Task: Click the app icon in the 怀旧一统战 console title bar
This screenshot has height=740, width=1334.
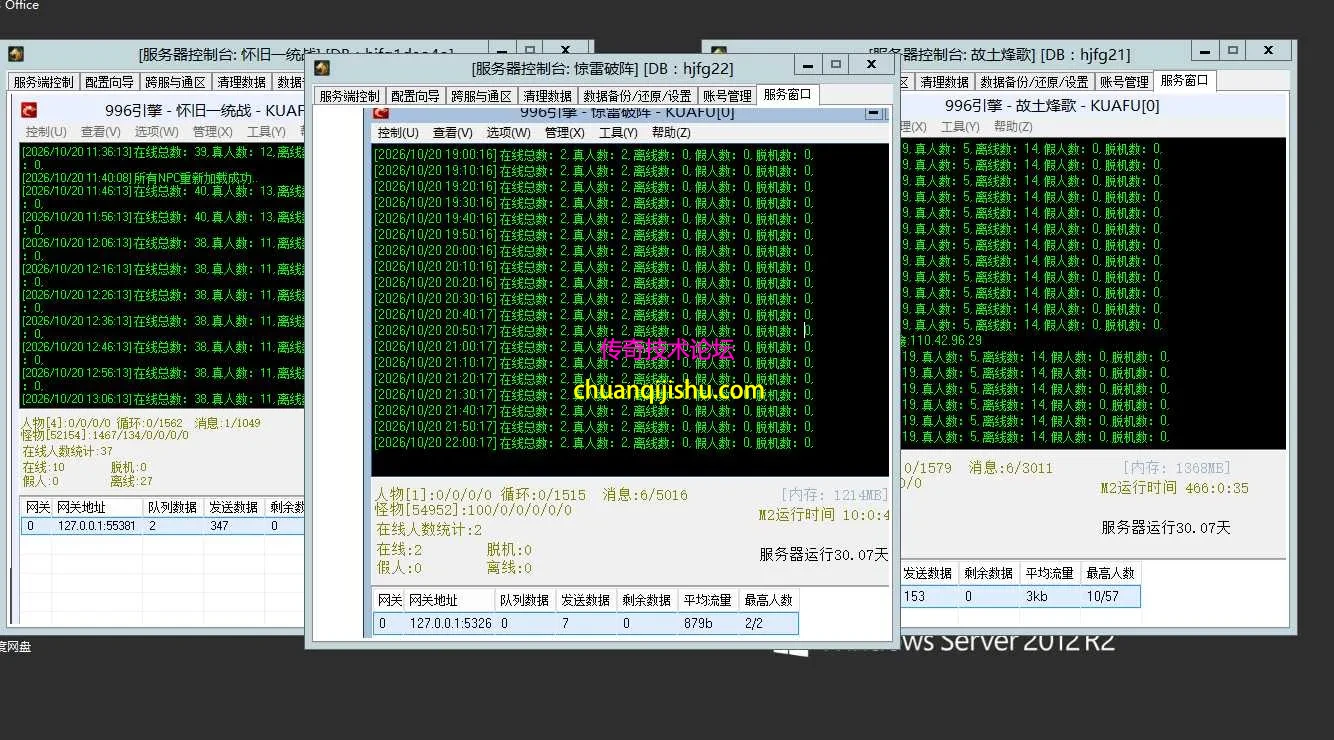Action: 16,54
